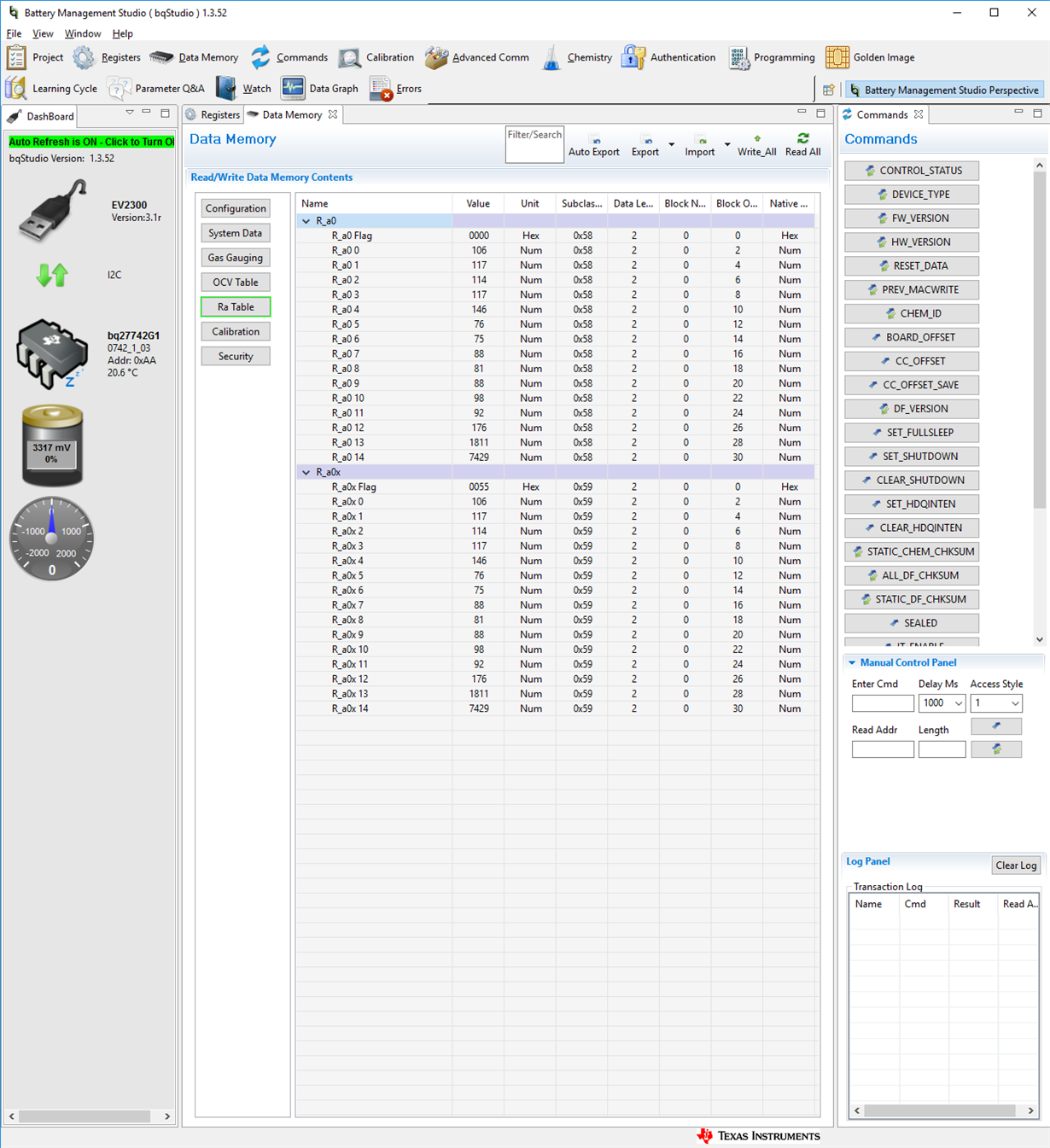Open the Authentication lock tool
The height and width of the screenshot is (1148, 1050).
pyautogui.click(x=633, y=57)
